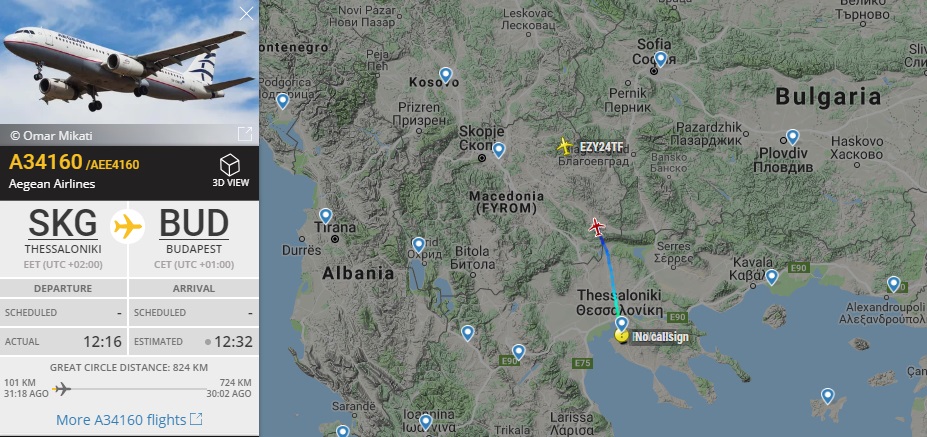Select the red Aegean aircraft on map

click(x=597, y=227)
